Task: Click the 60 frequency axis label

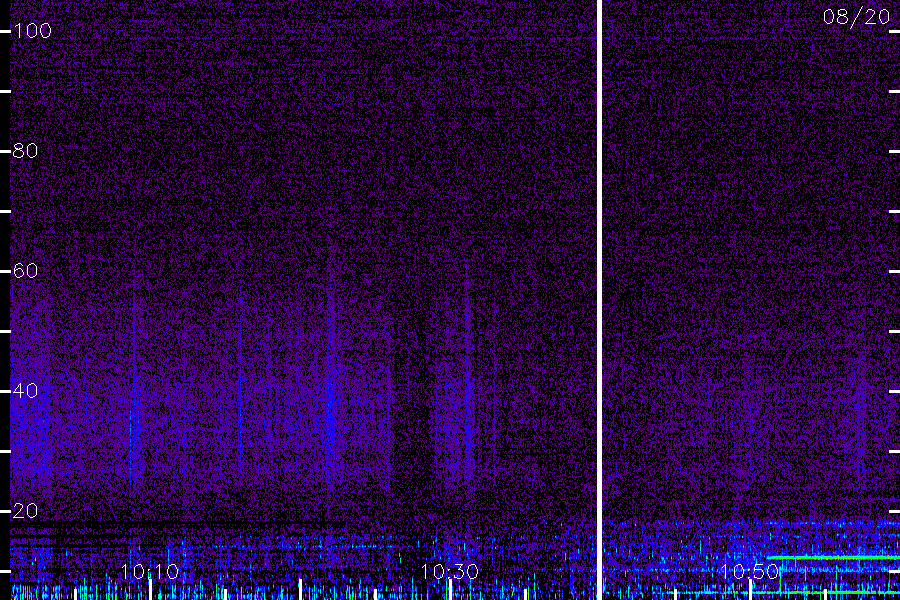Action: tap(25, 270)
